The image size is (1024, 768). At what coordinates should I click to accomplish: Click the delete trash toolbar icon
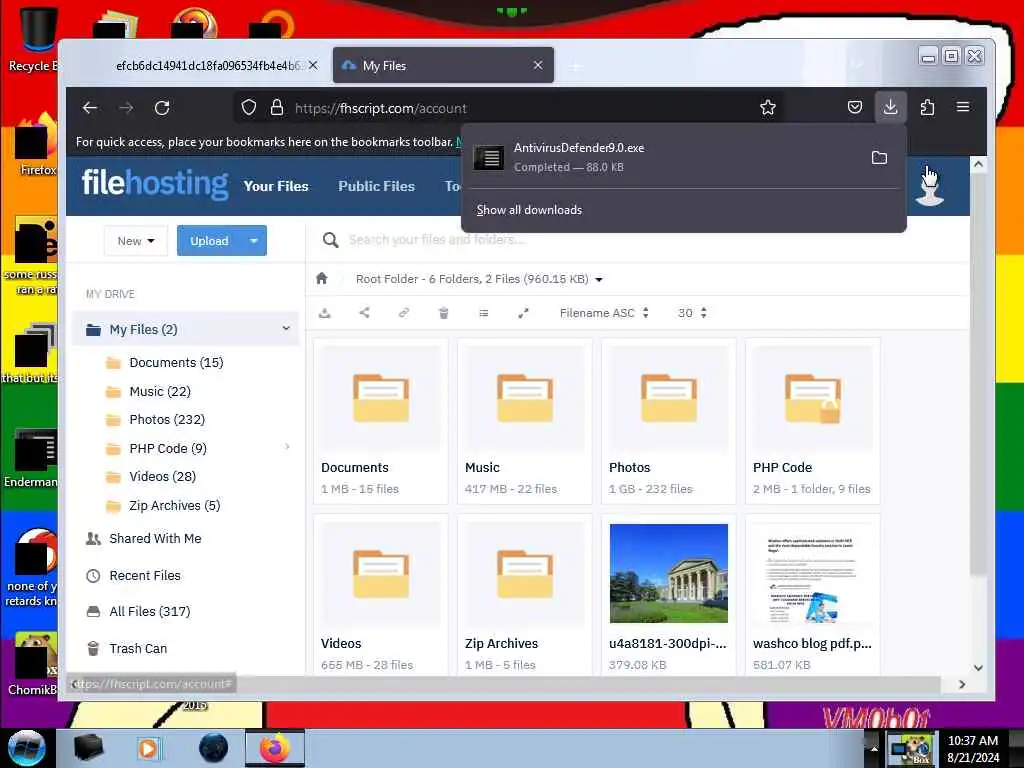tap(443, 313)
